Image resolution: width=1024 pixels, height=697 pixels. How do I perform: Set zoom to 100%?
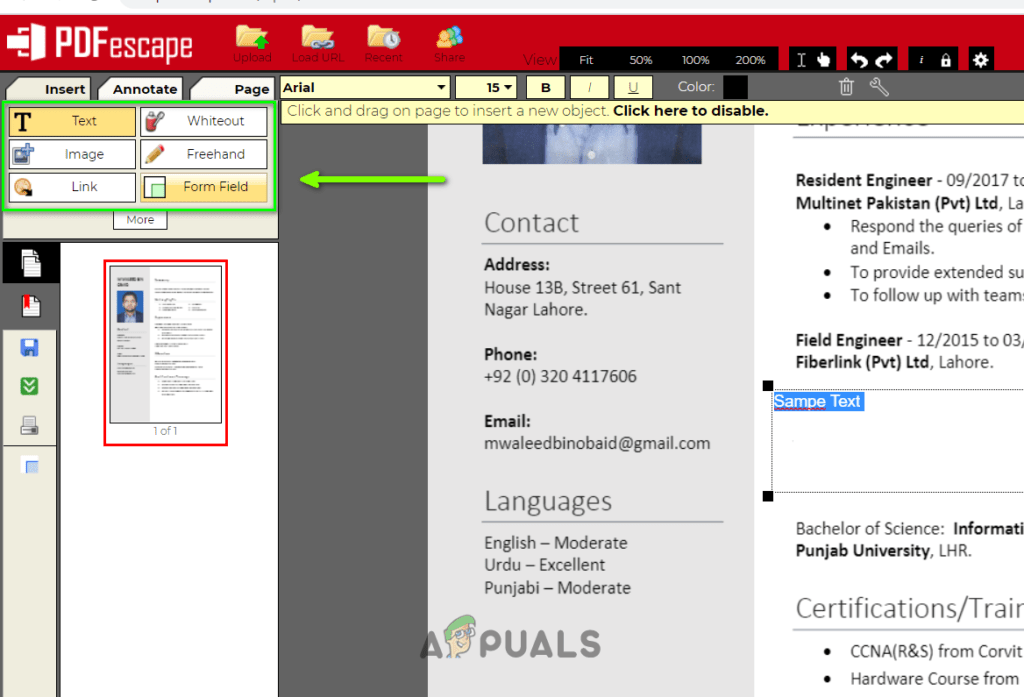pos(695,59)
